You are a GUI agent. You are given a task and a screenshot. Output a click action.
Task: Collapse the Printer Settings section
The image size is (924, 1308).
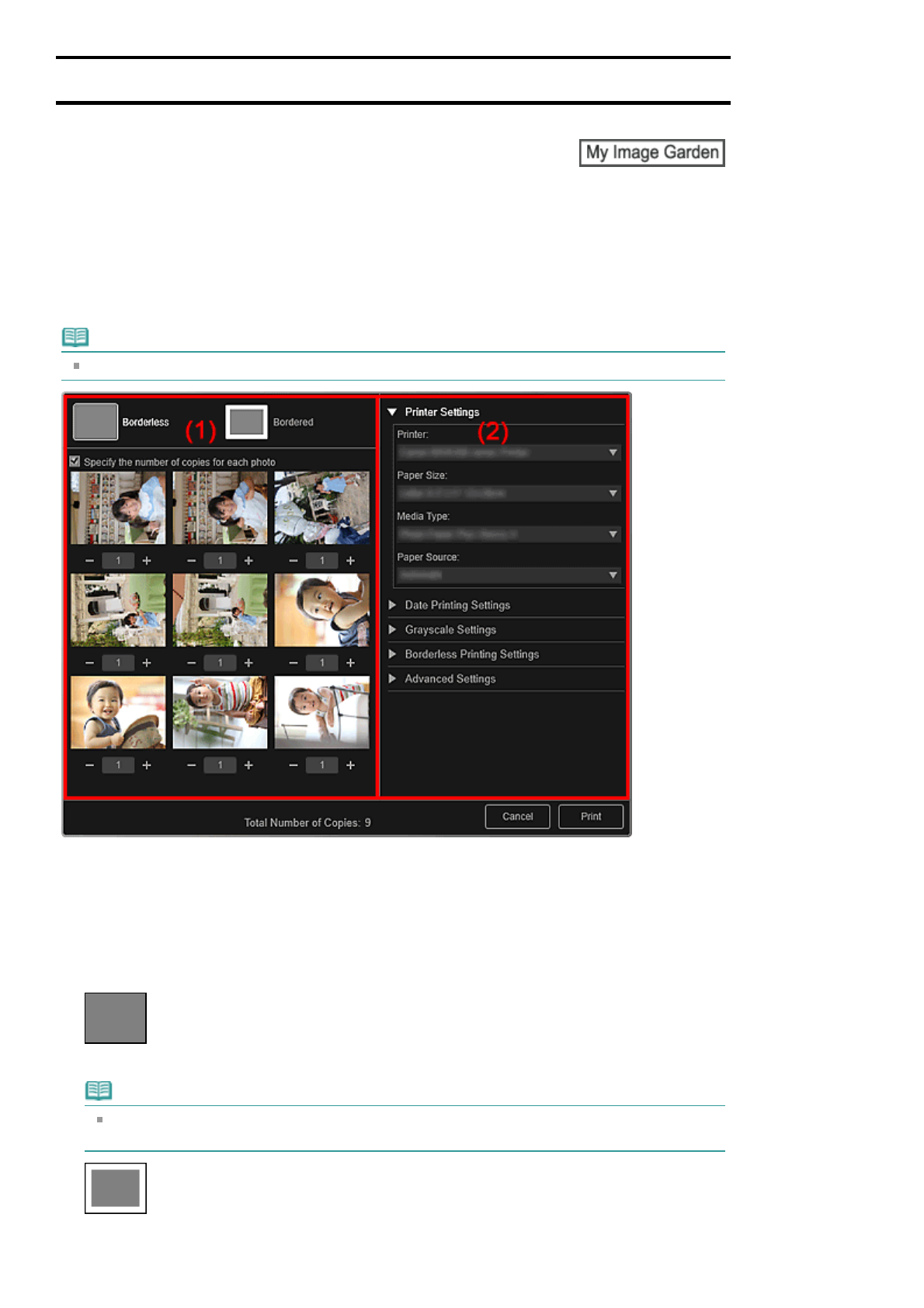coord(393,412)
